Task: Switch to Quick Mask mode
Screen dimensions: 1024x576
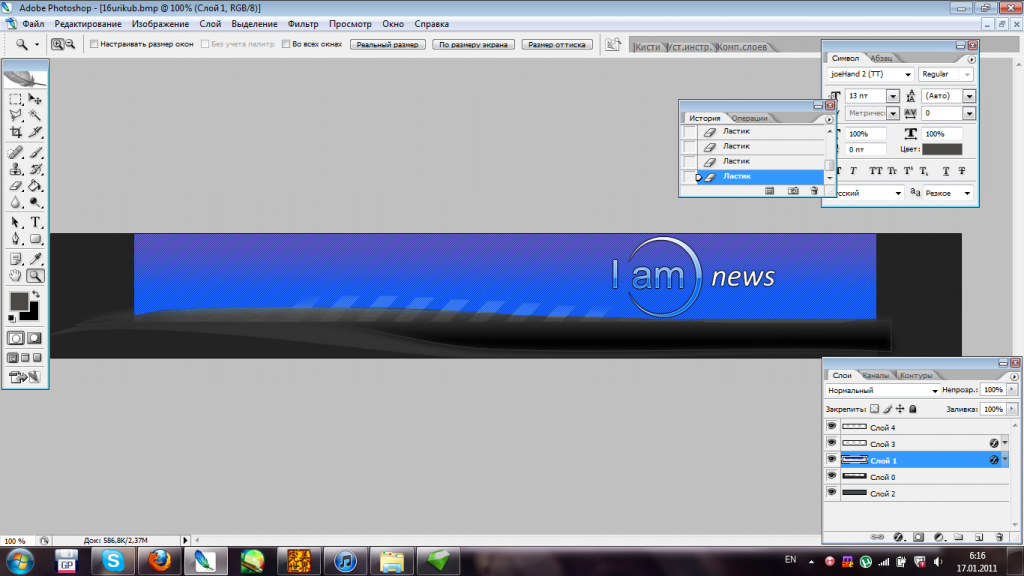Action: pos(35,338)
